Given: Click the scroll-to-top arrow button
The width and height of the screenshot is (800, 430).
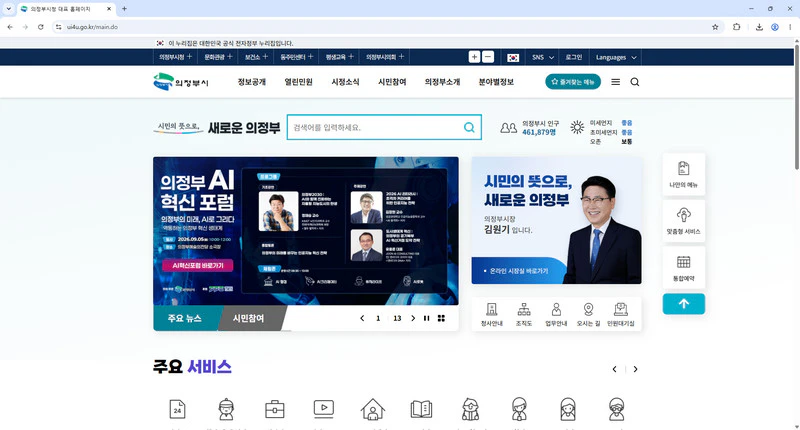Looking at the screenshot, I should 684,303.
